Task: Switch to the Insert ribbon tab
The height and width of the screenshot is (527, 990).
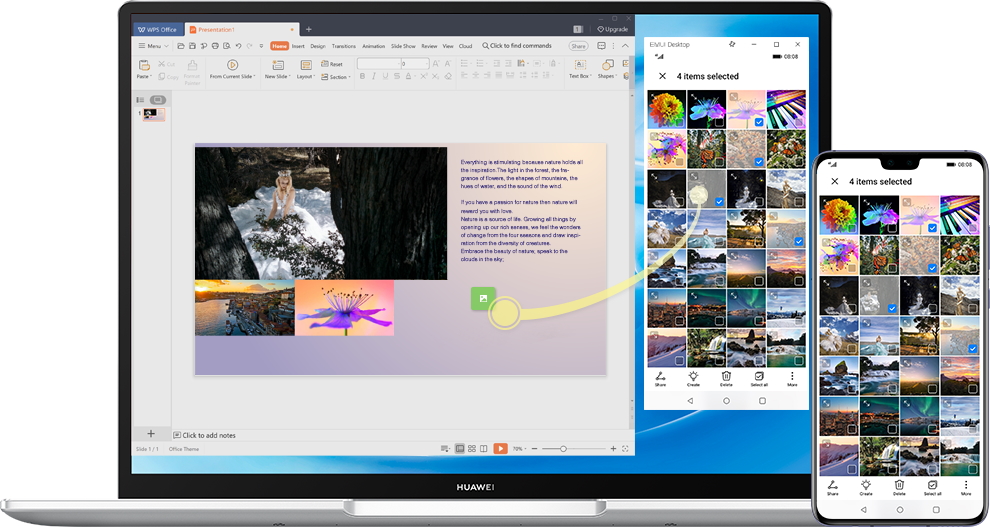Action: (x=298, y=46)
